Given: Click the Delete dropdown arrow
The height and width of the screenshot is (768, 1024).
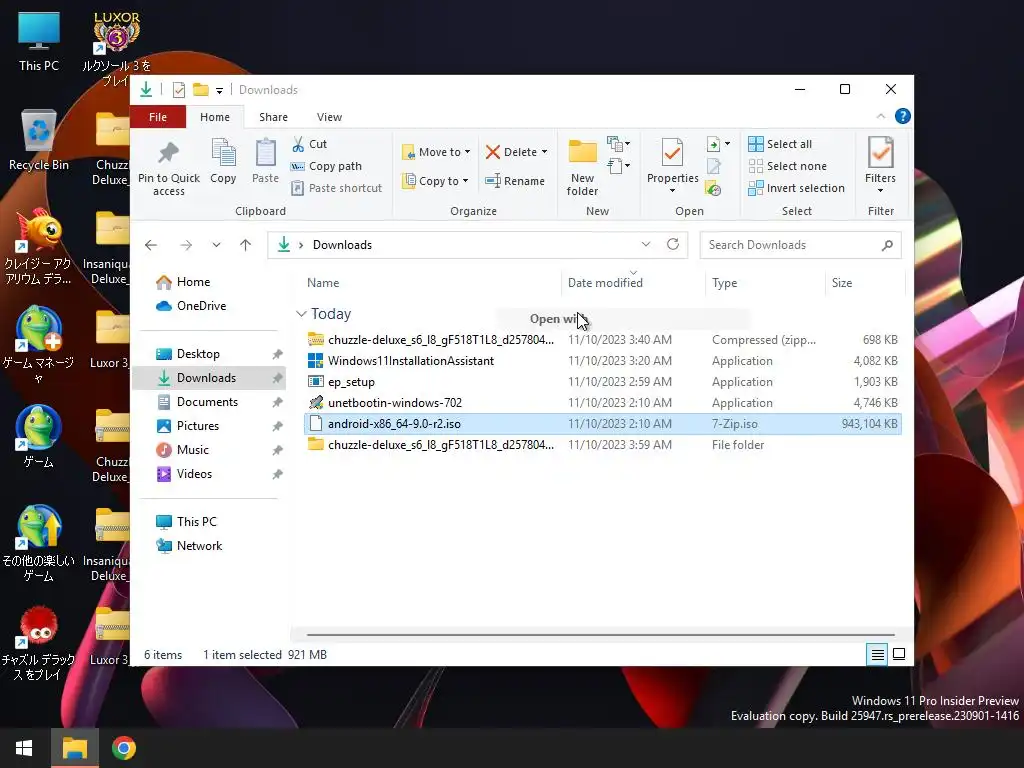Looking at the screenshot, I should pos(545,152).
